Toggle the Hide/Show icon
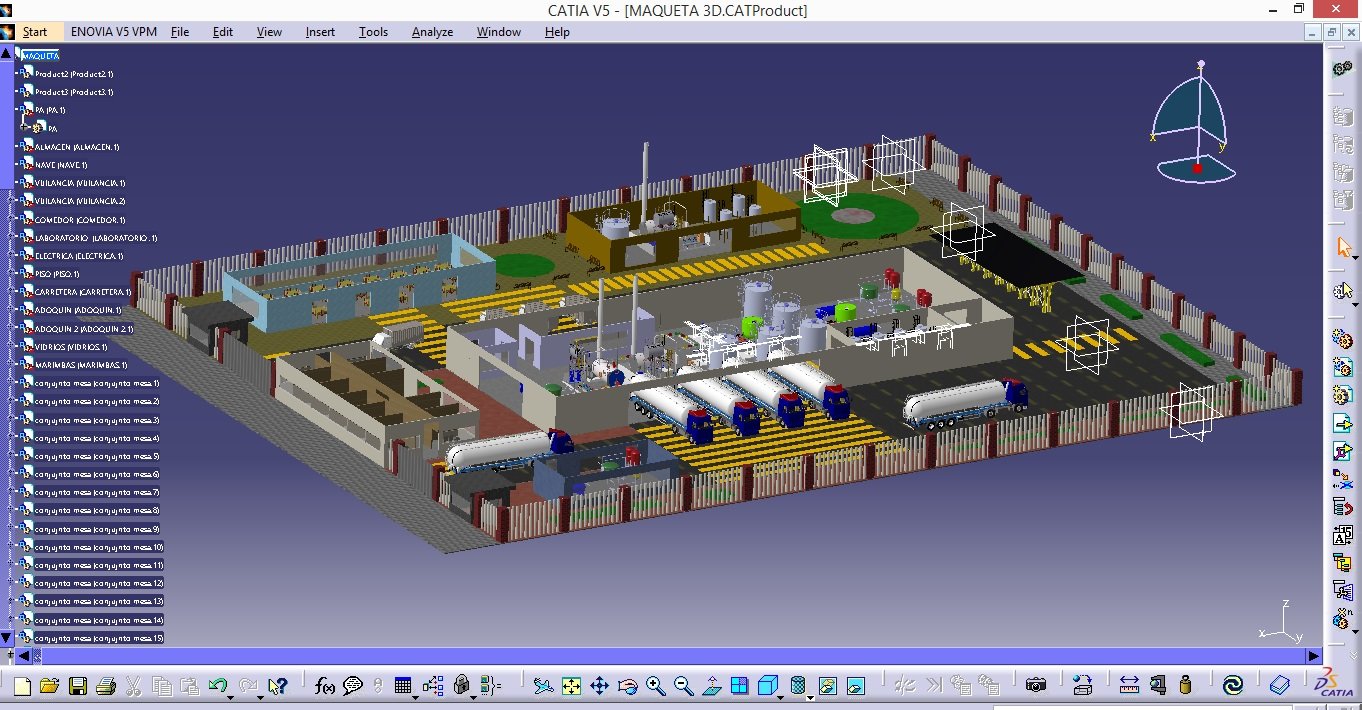Image resolution: width=1362 pixels, height=710 pixels. pyautogui.click(x=827, y=686)
